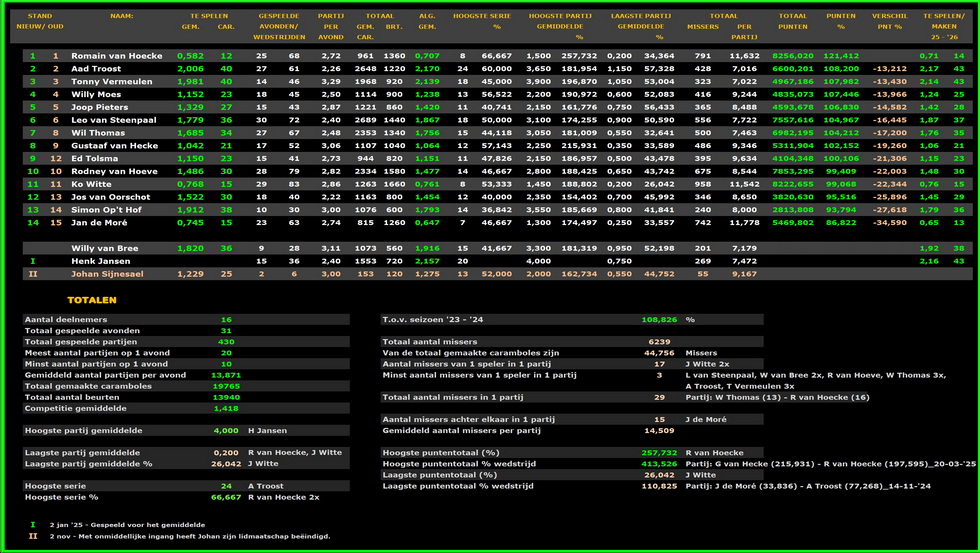
Task: Click the misser streak name J de Moré
Action: pyautogui.click(x=706, y=419)
